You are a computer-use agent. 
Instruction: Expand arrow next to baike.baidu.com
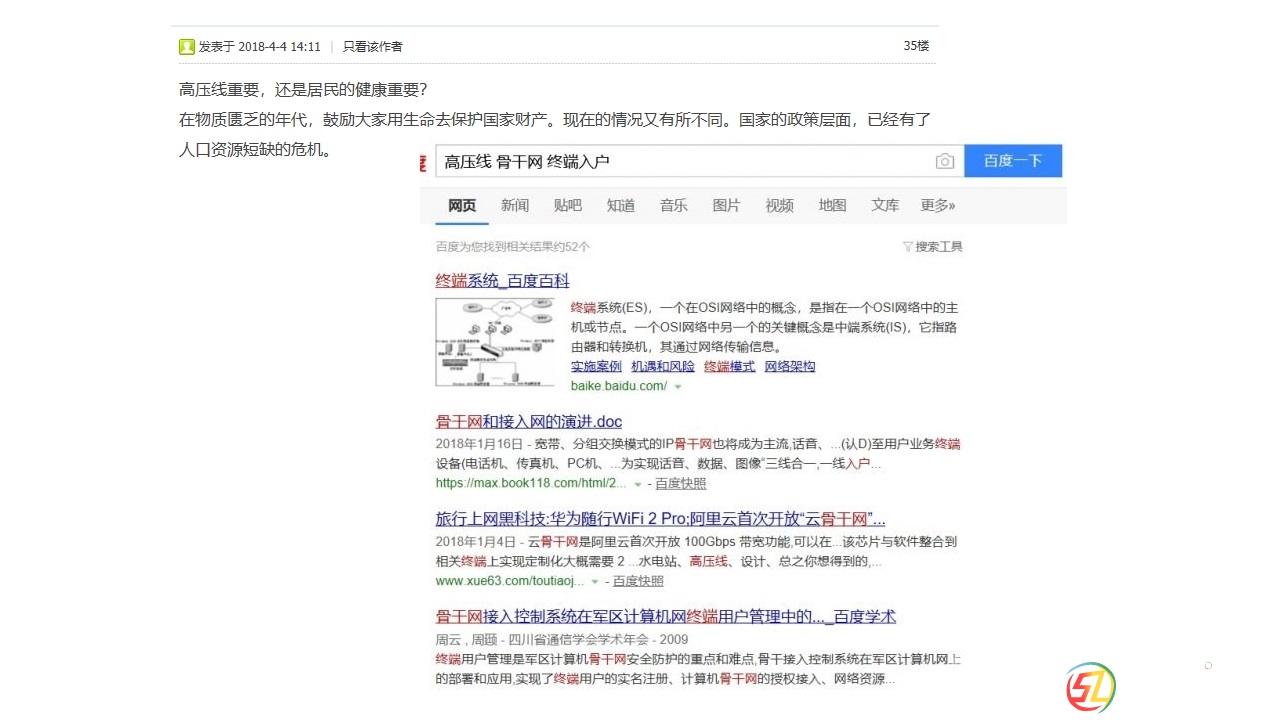(678, 387)
